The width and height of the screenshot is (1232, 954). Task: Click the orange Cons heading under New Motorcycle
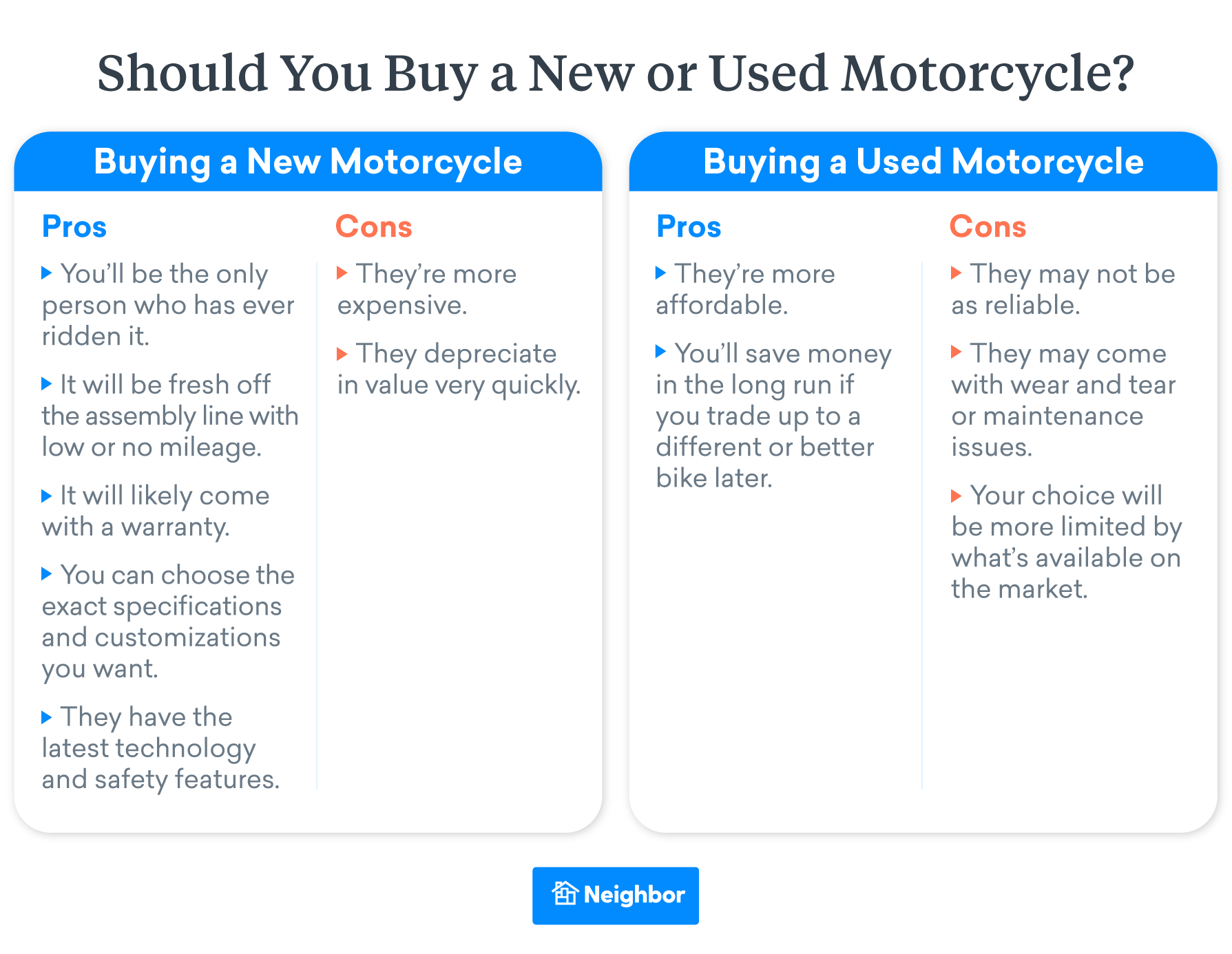pos(374,226)
